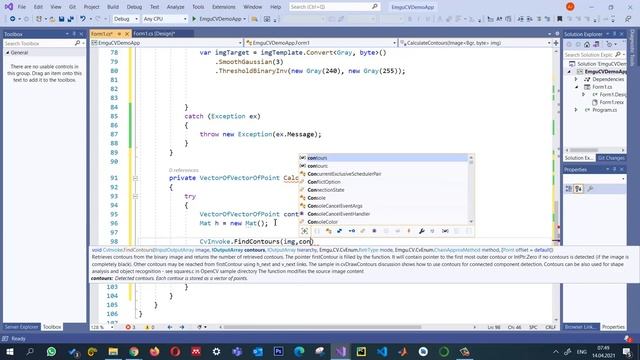This screenshot has height=360, width=640.
Task: Click the split editor plus icon
Action: pos(556,42)
